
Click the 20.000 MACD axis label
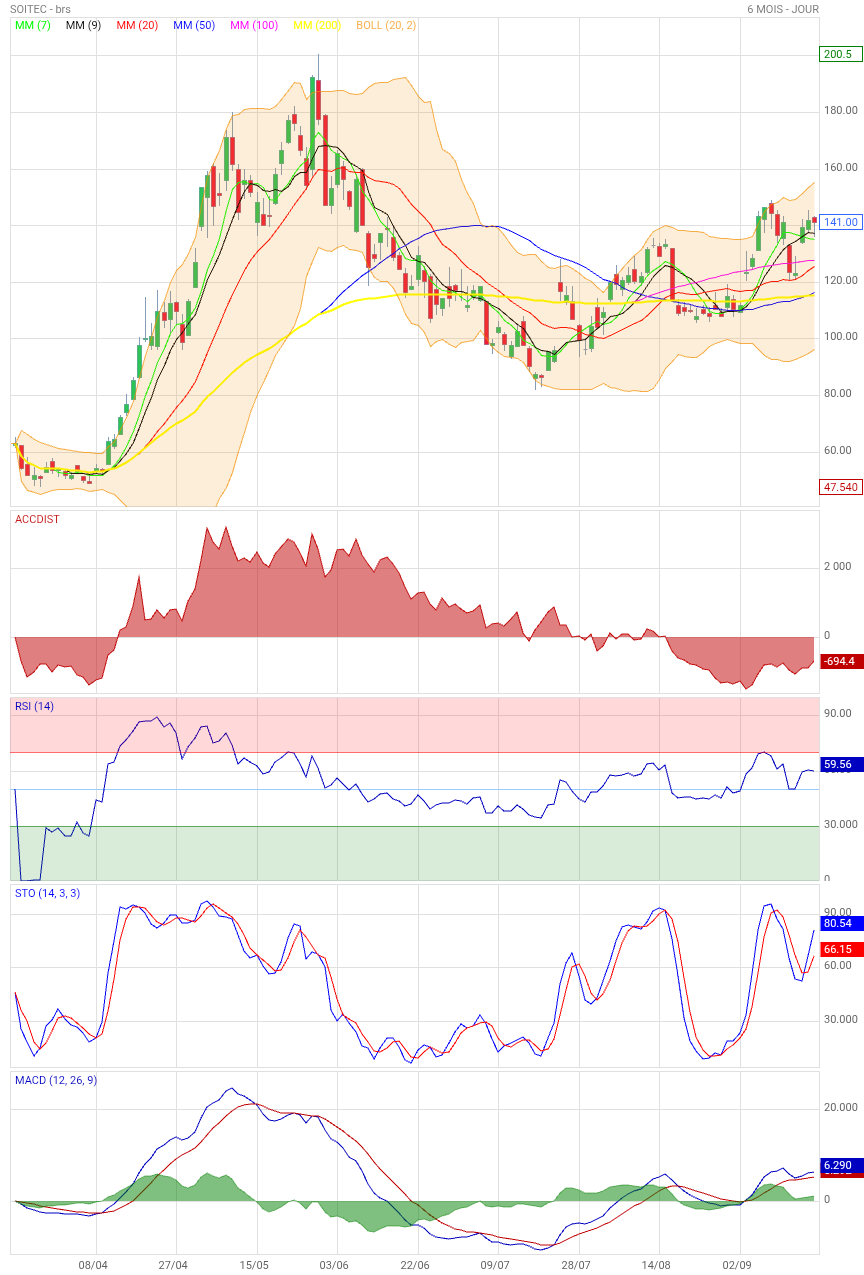841,1107
